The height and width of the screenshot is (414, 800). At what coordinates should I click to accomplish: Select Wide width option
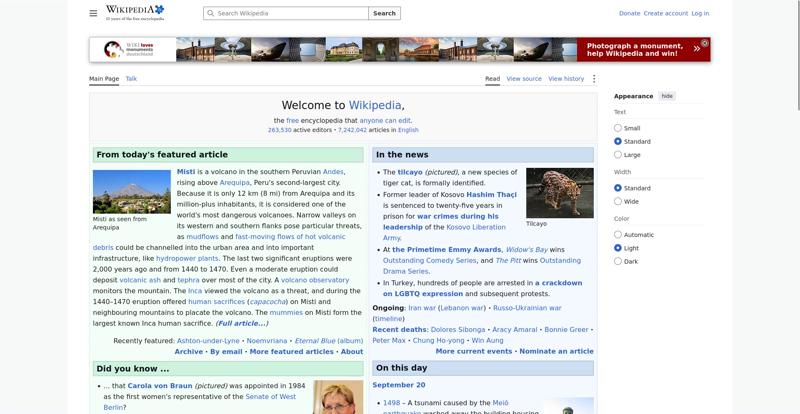(x=618, y=201)
